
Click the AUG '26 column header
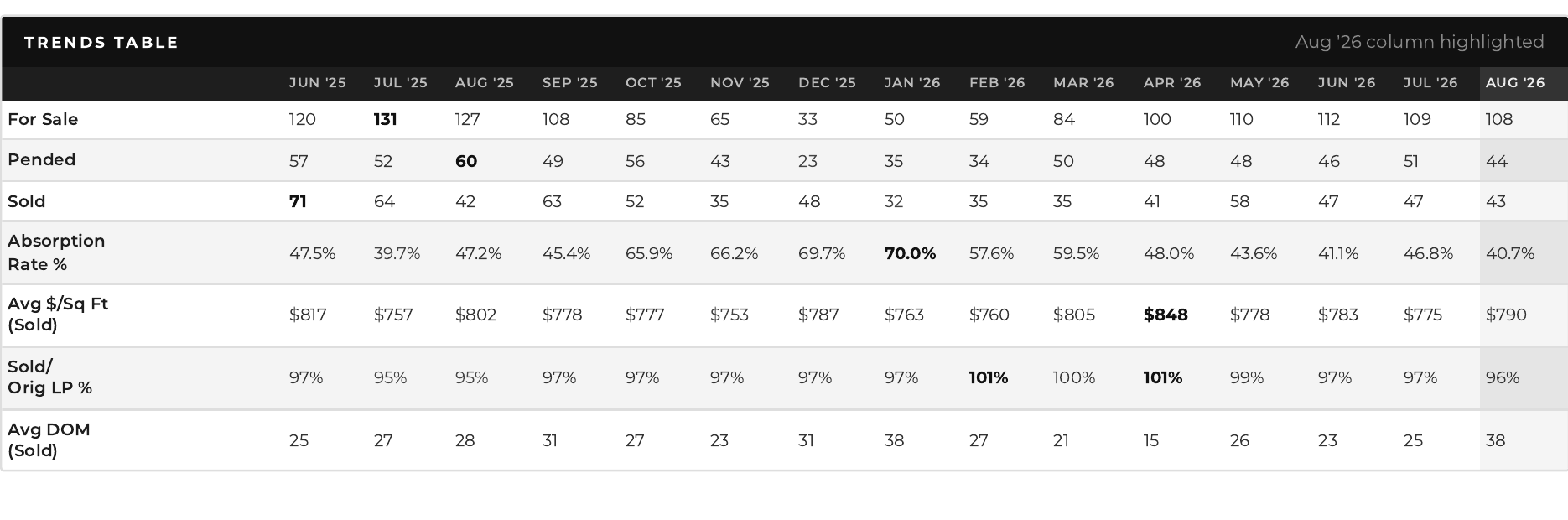click(x=1514, y=82)
